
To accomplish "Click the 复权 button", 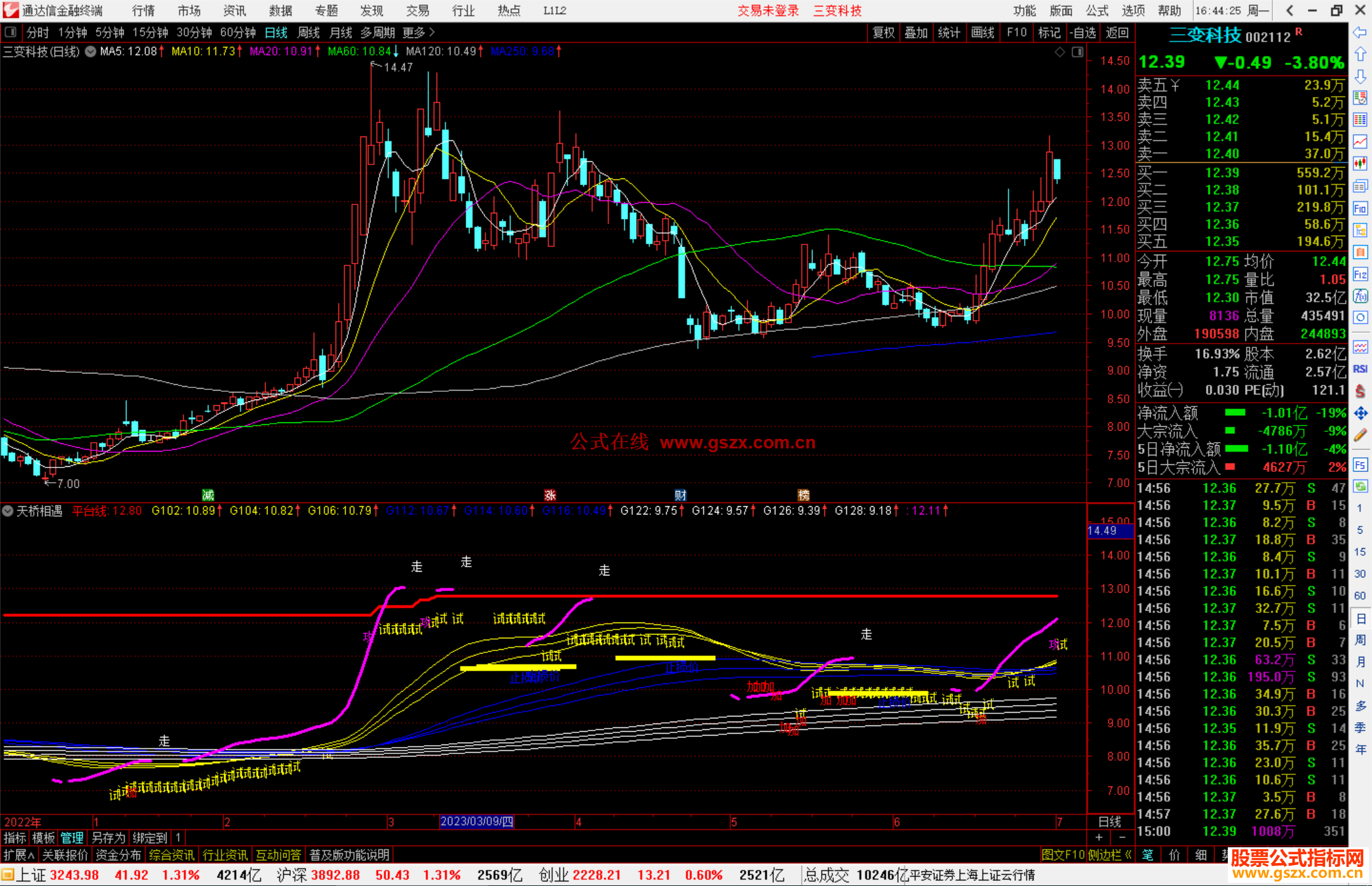I will pos(883,32).
